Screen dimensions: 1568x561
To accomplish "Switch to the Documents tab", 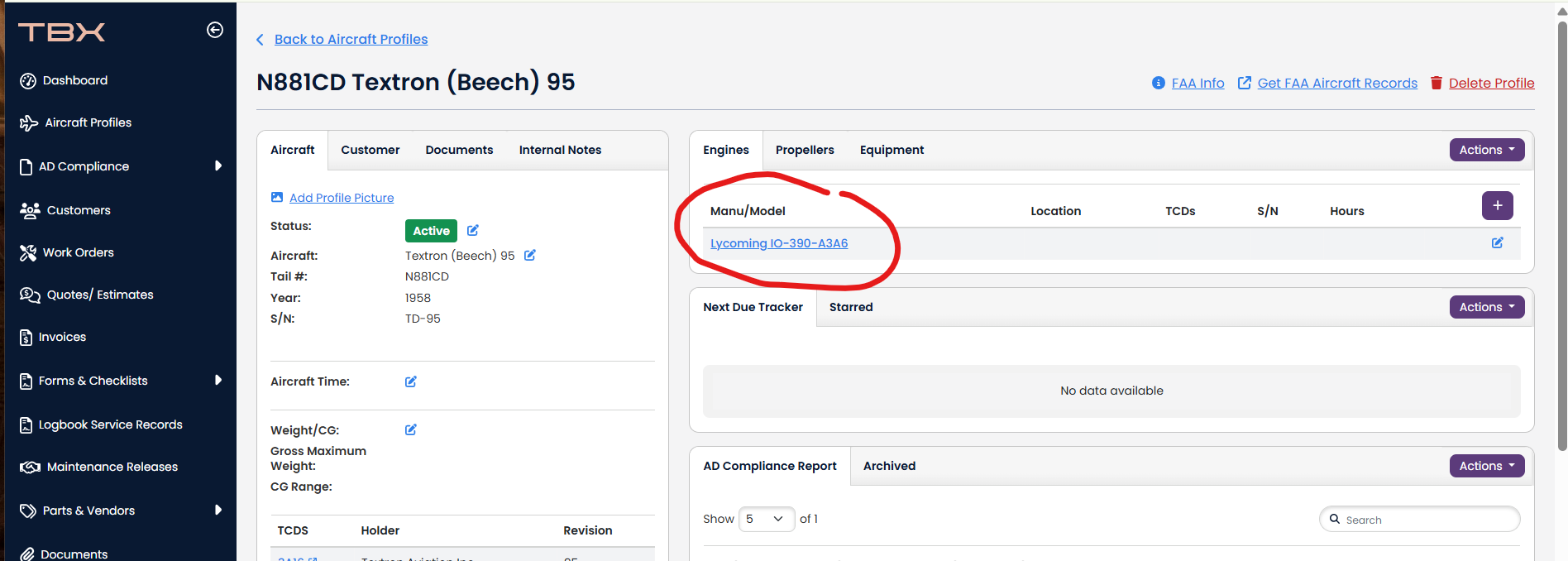I will (x=459, y=150).
